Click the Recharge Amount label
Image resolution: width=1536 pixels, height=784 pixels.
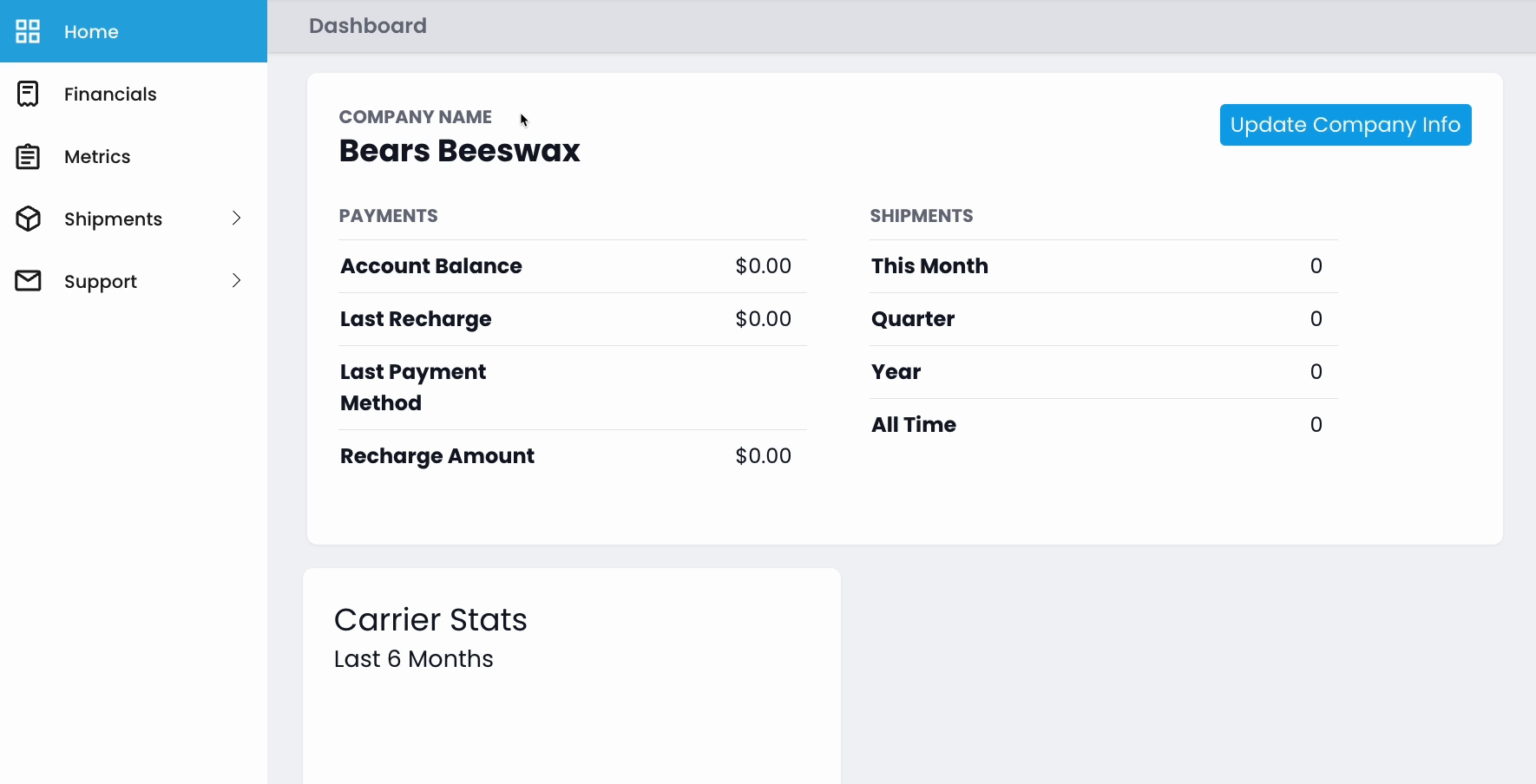coord(437,456)
